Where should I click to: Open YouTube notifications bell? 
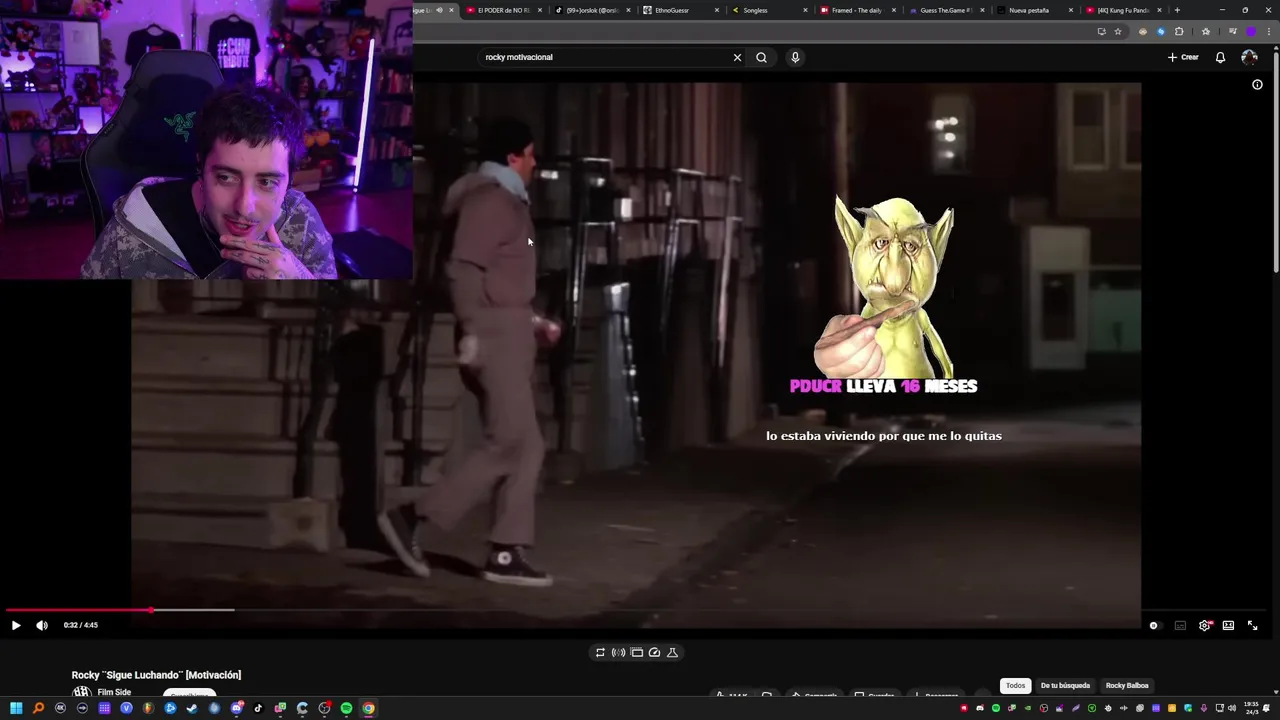1220,57
